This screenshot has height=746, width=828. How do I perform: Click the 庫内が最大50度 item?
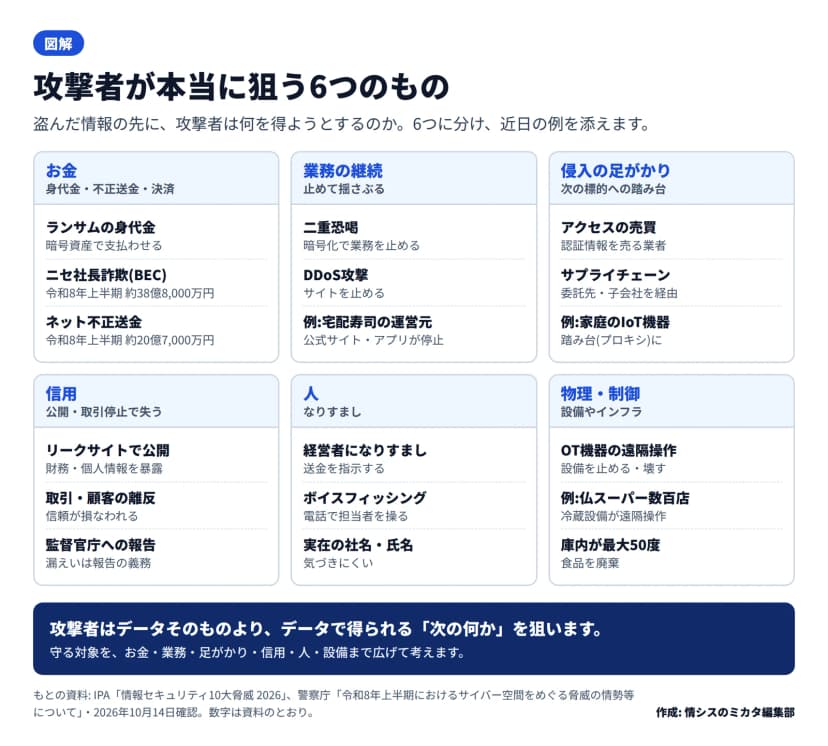pos(610,545)
